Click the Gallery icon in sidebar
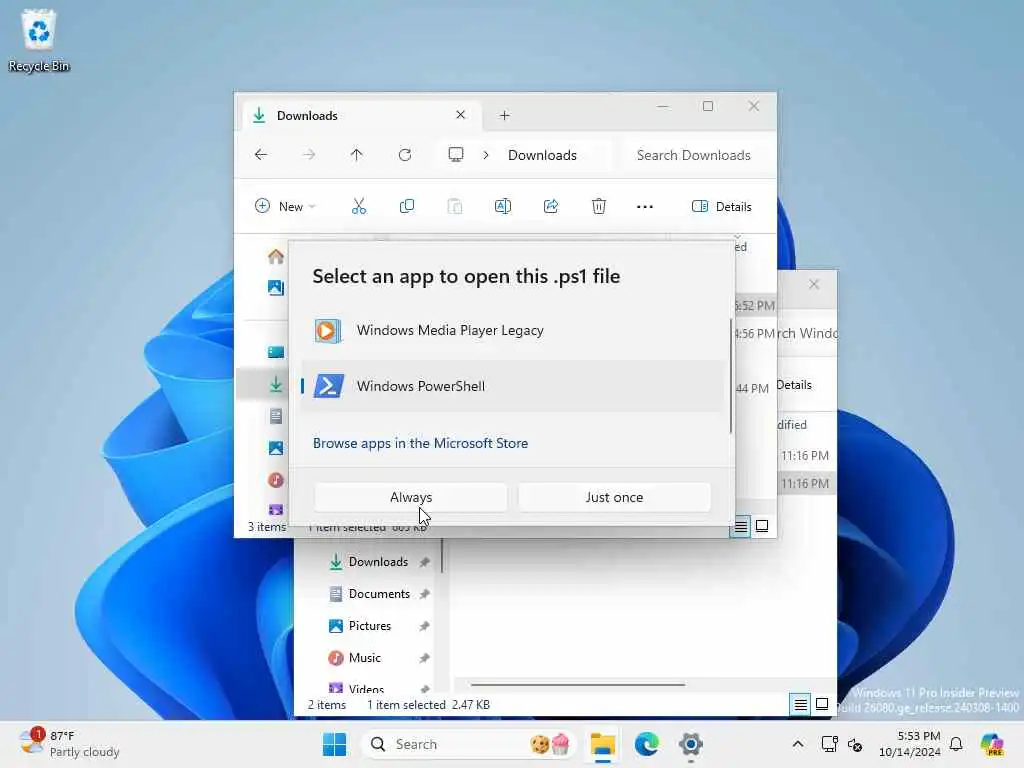This screenshot has height=768, width=1024. (276, 287)
